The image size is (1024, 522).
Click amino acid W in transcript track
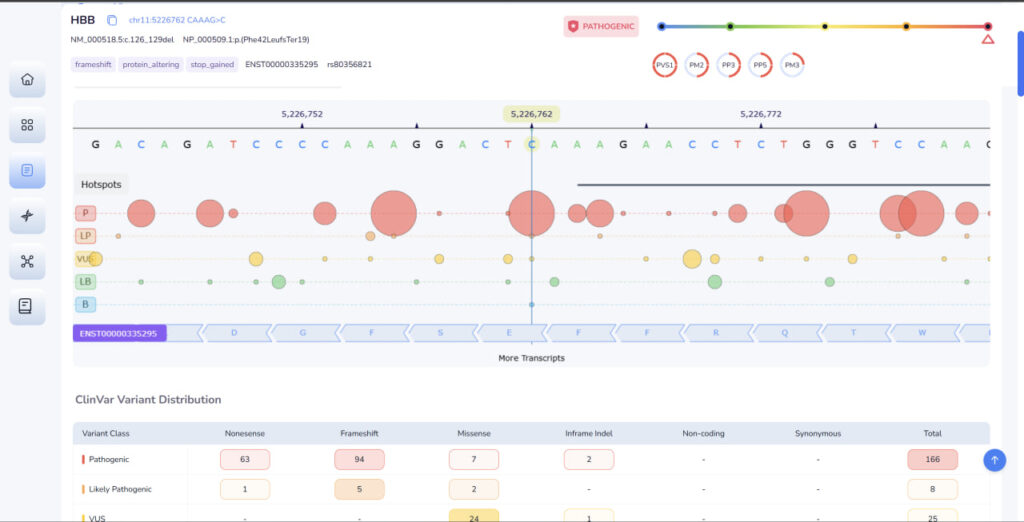922,333
